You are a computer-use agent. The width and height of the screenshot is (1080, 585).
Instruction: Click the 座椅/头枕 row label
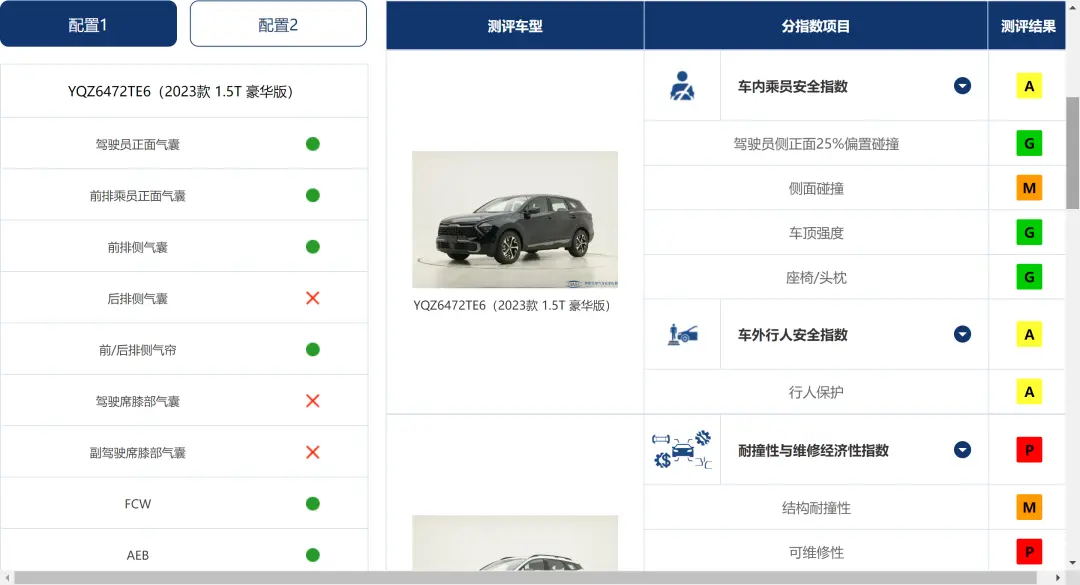816,278
